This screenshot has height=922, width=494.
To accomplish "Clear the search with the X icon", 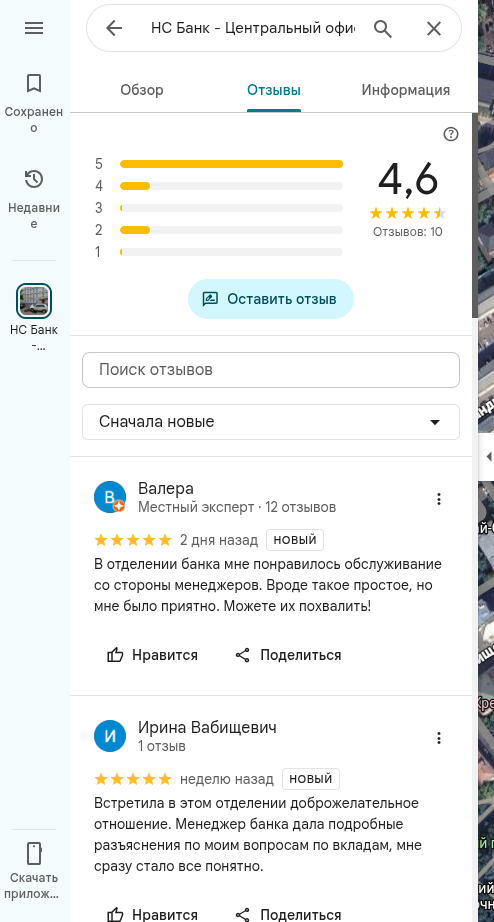I will pos(434,28).
